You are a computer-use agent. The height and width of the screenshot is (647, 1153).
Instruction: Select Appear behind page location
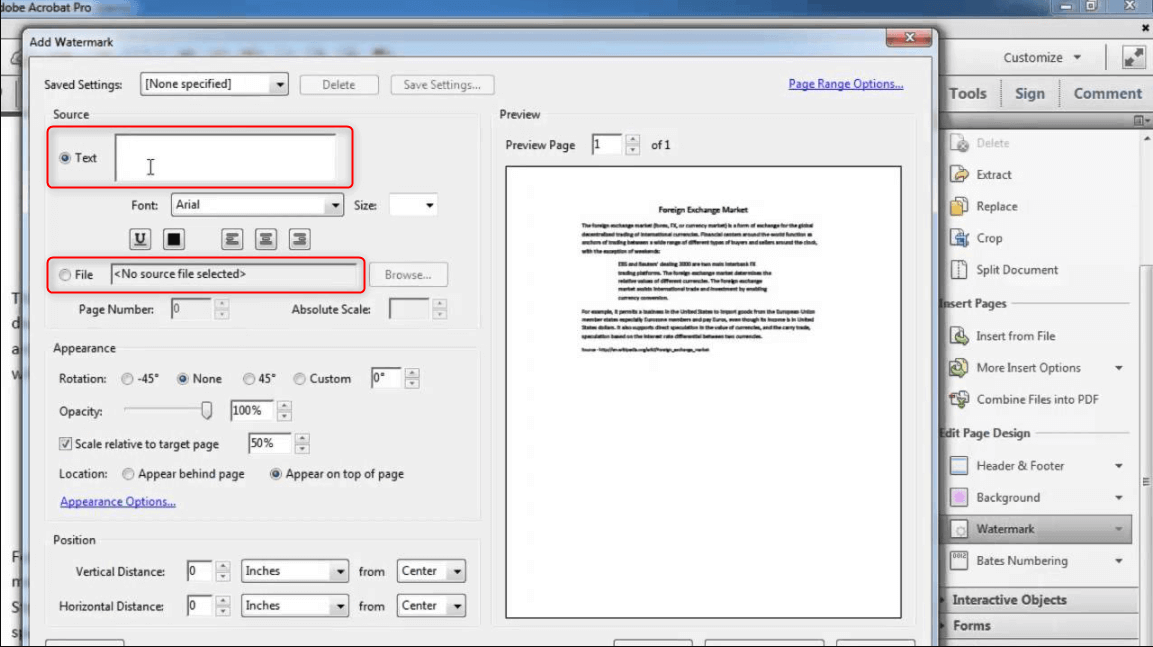[x=128, y=474]
